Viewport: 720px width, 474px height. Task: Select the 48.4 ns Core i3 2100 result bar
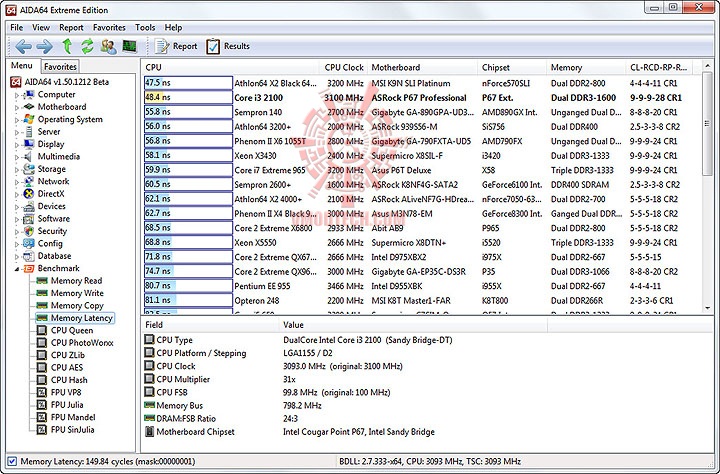pos(188,98)
